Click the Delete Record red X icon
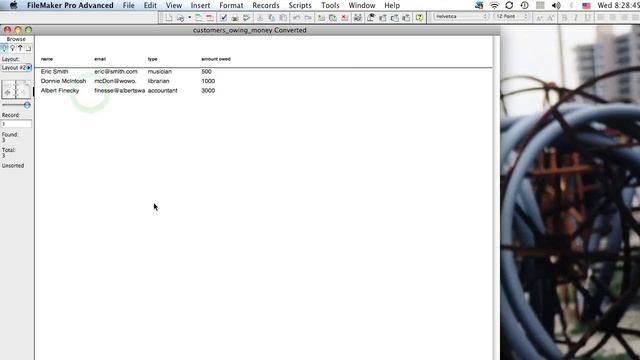 (344, 18)
